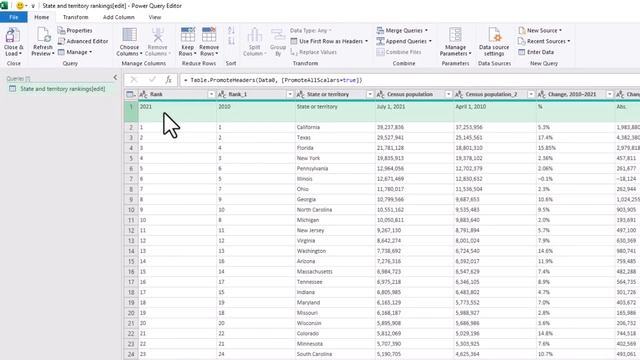
Task: Switch to the Transform tab
Action: coord(76,17)
